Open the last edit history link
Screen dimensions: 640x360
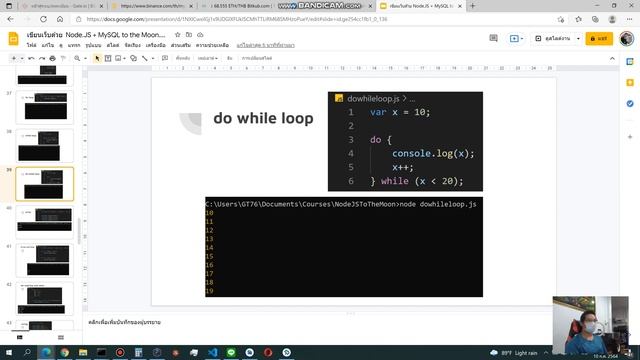[x=265, y=45]
